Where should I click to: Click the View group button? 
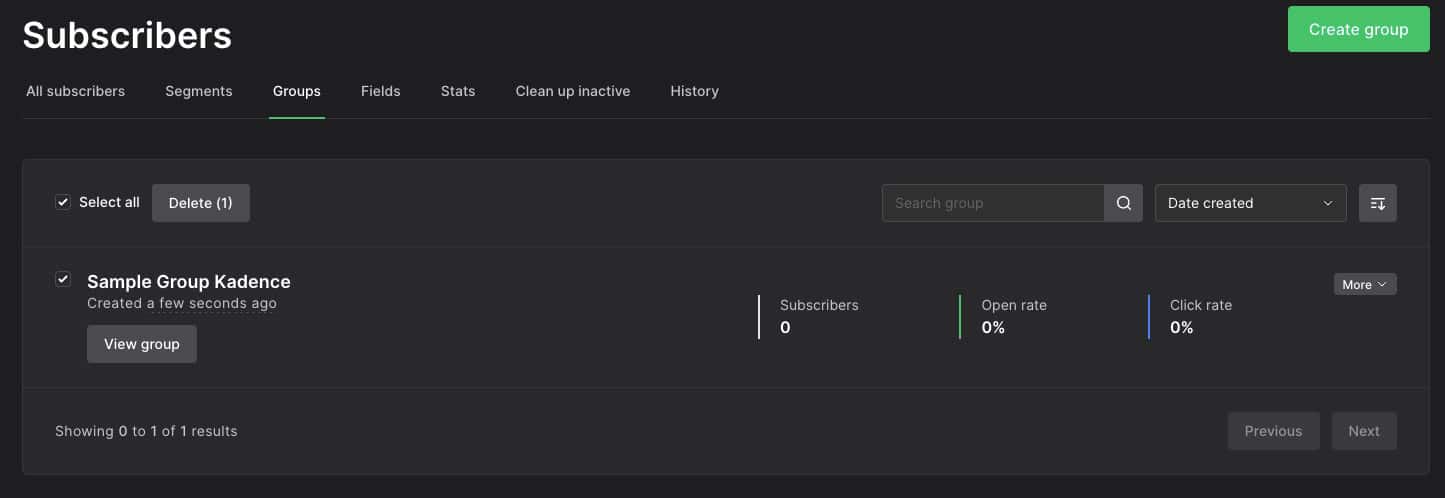142,344
